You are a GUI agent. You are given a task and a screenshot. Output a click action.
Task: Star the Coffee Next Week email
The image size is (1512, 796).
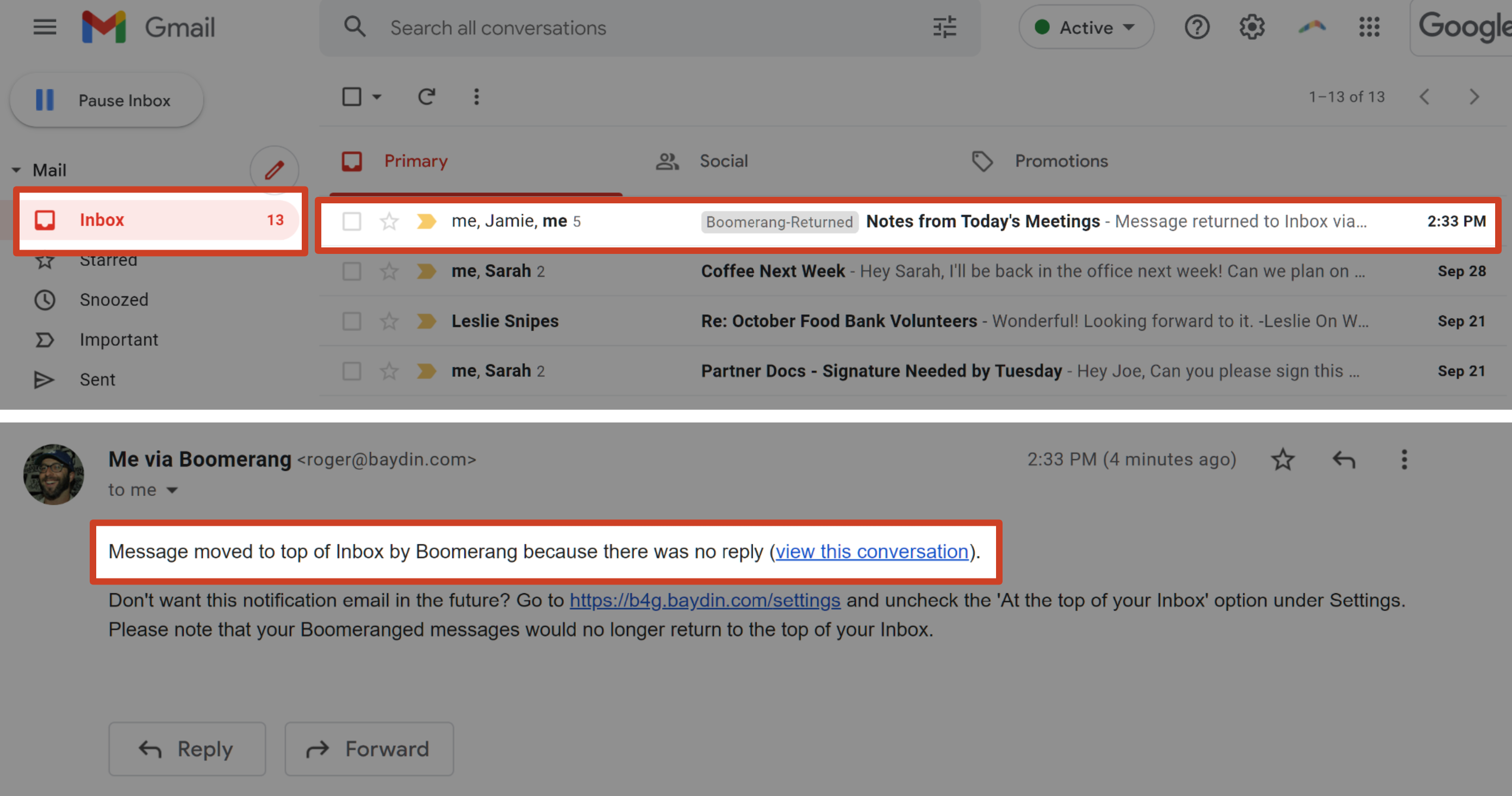tap(389, 271)
